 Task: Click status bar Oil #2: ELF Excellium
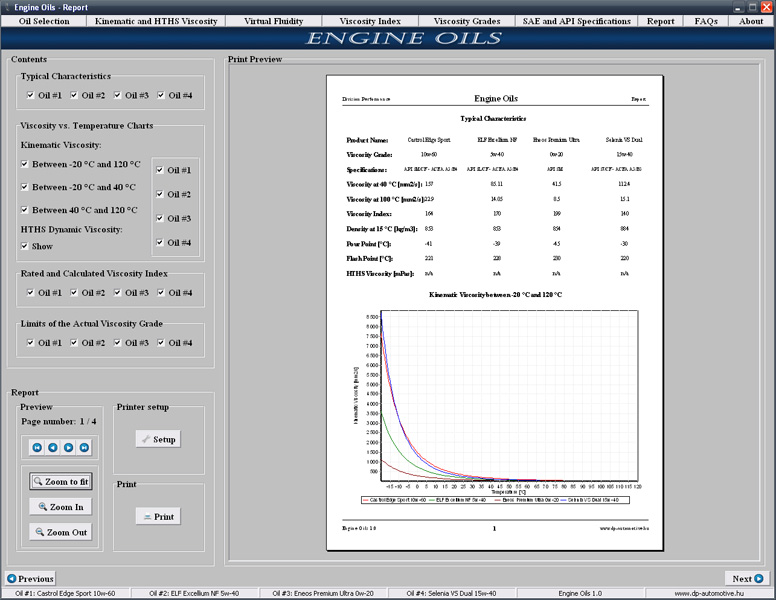tap(194, 593)
